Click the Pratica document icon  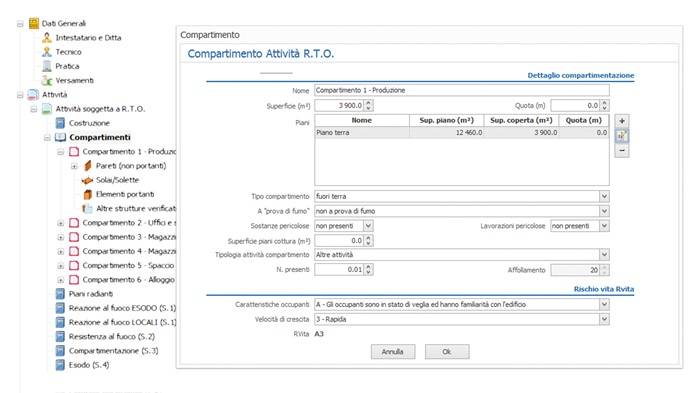click(x=47, y=66)
